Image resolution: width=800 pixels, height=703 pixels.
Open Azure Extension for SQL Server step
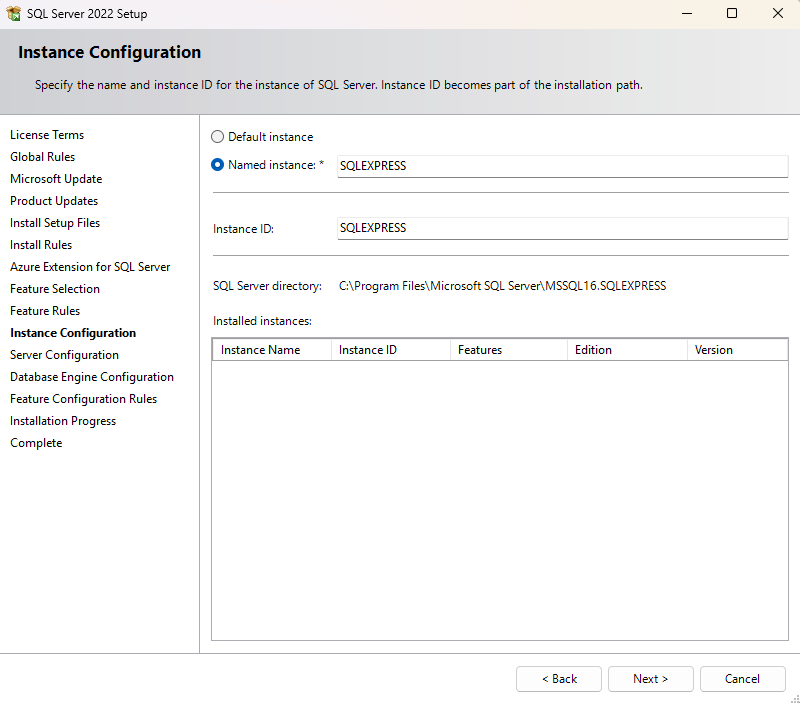point(90,267)
